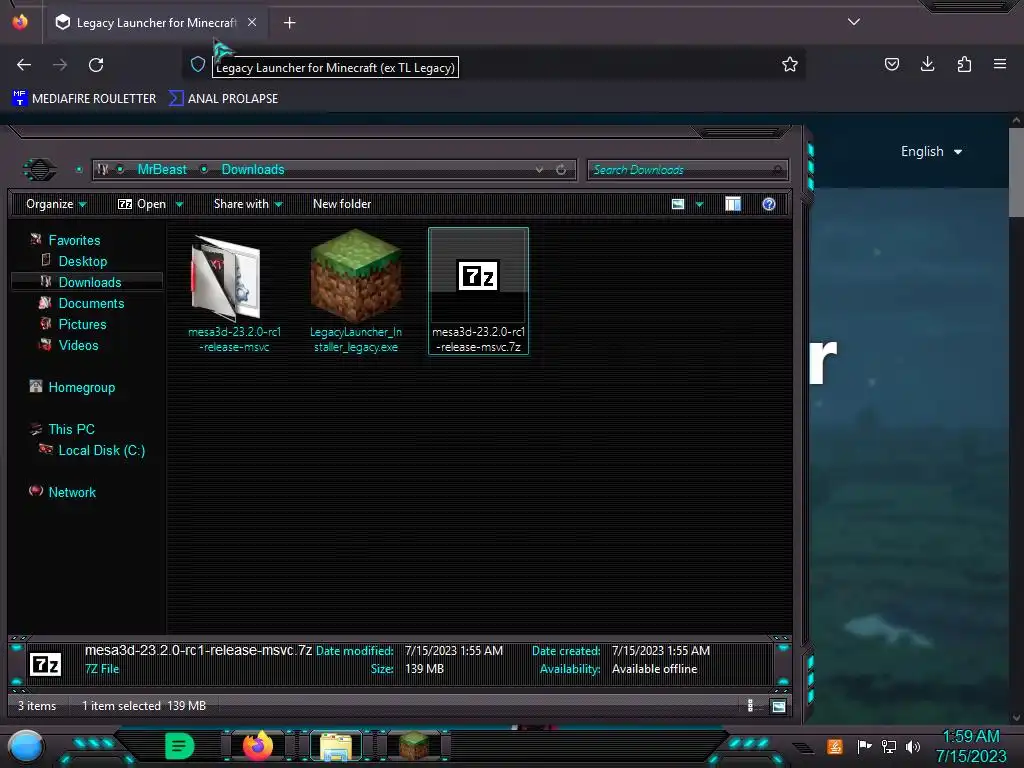
Task: Open Firefox extensions puzzle icon
Action: (964, 64)
